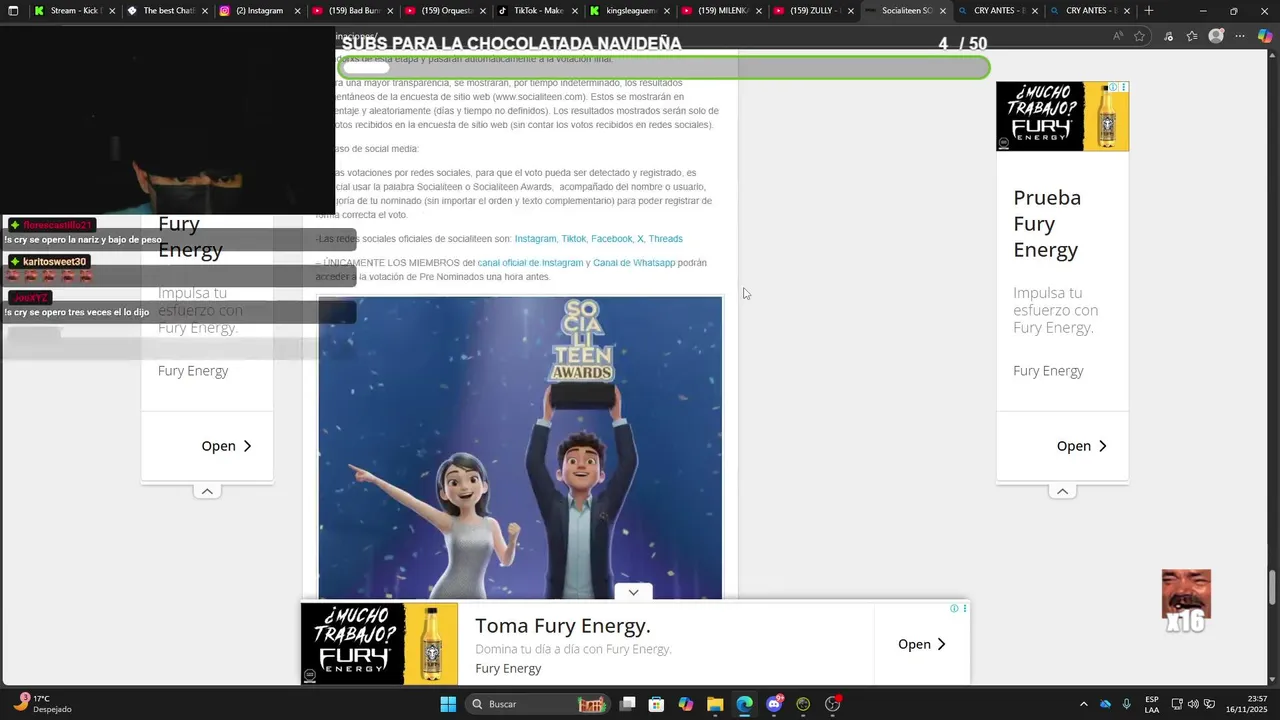Open the Instagram social network link

pos(535,239)
